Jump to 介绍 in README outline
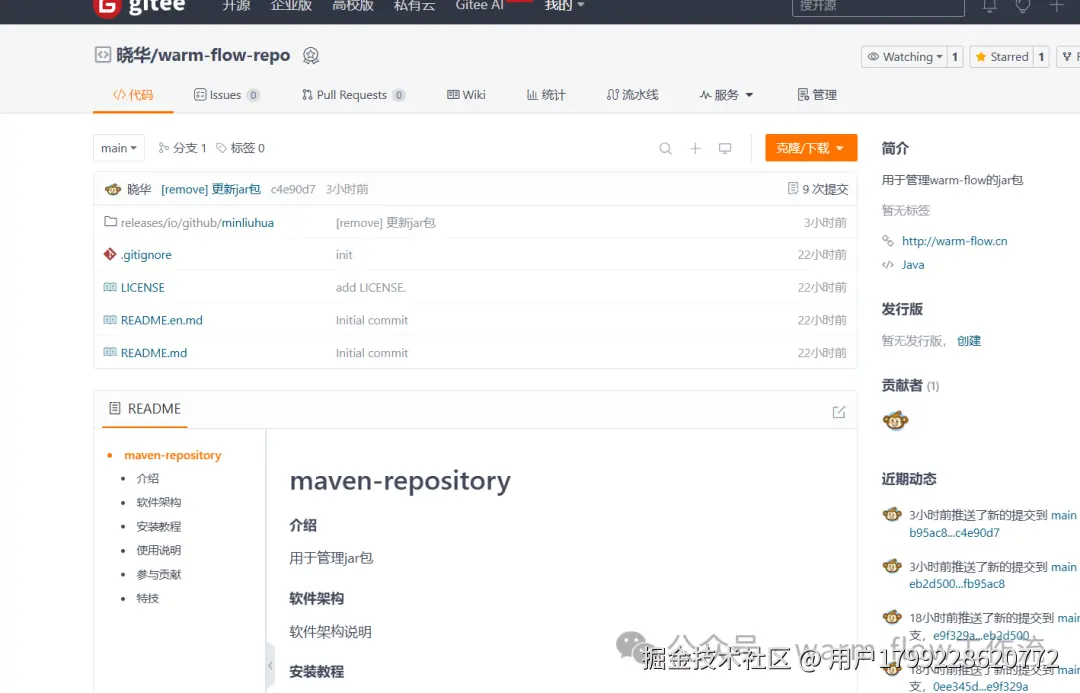 147,478
